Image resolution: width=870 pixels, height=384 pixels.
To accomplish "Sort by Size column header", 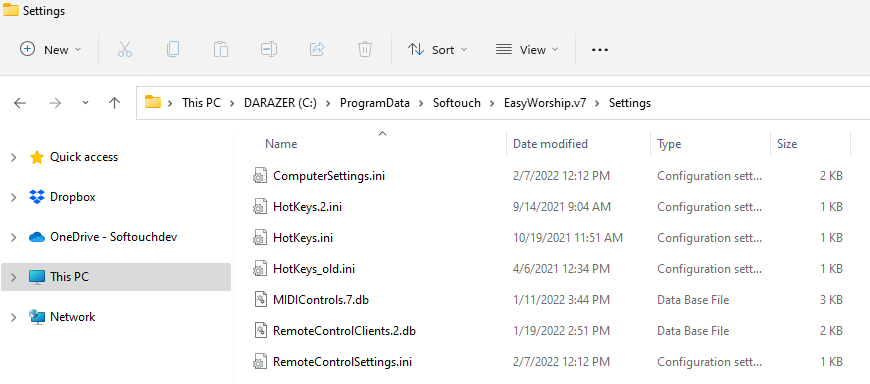I will tap(787, 144).
